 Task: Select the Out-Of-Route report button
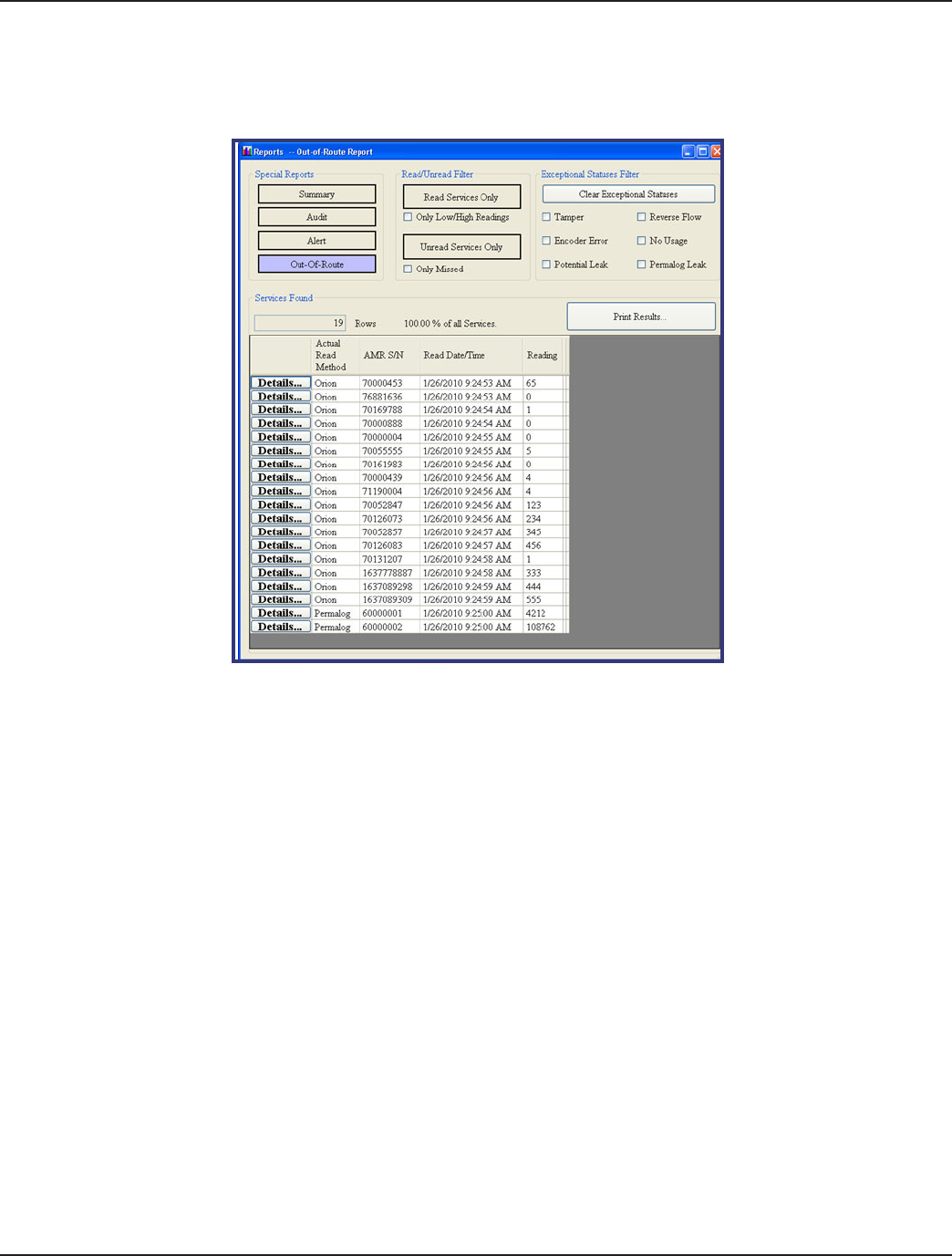(316, 265)
